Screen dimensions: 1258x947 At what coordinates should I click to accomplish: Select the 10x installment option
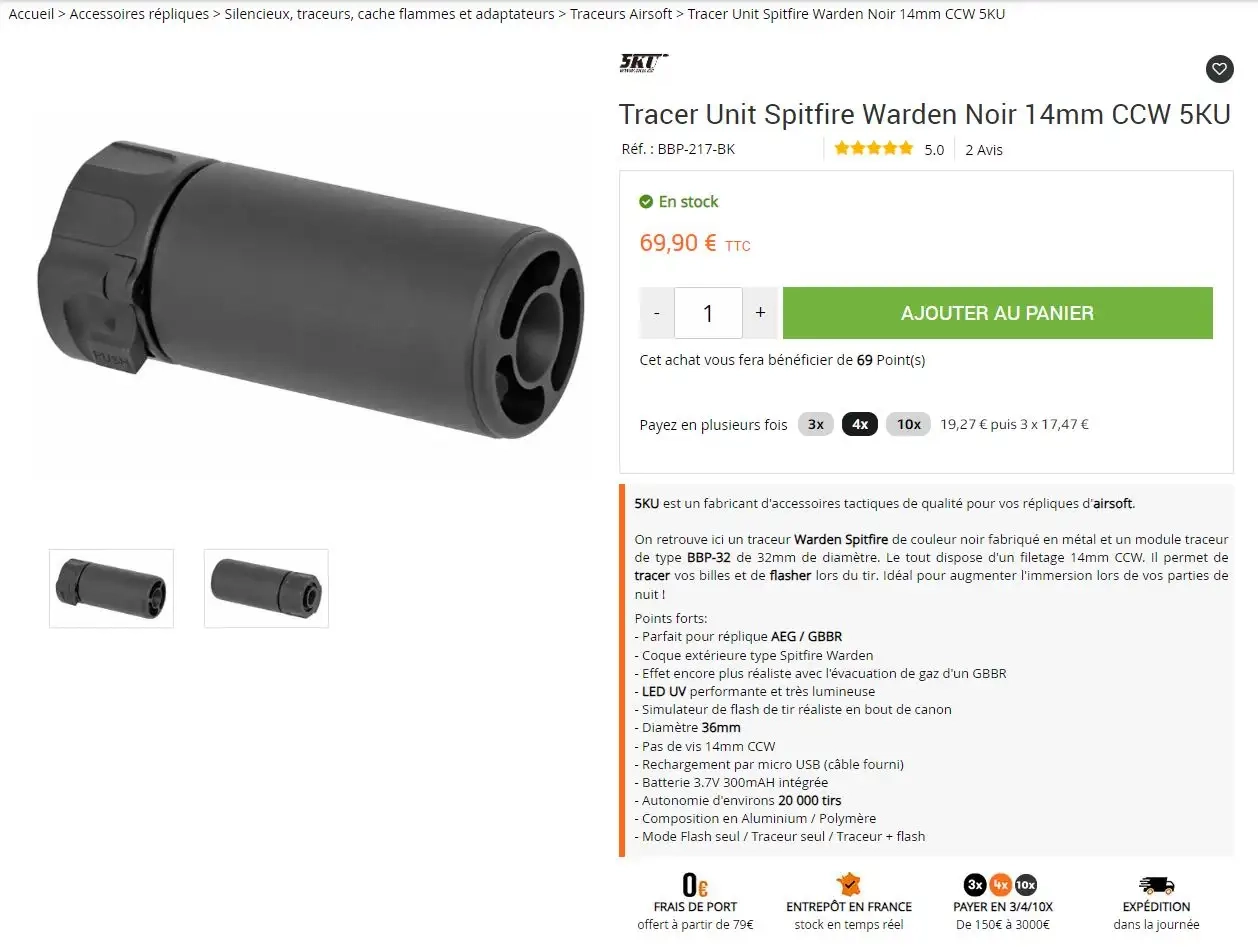(x=908, y=424)
